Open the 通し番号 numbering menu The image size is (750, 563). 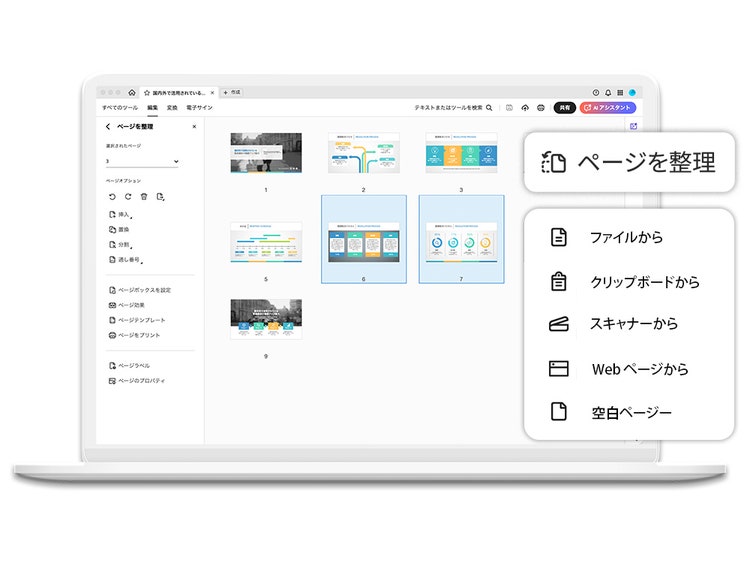[x=126, y=260]
